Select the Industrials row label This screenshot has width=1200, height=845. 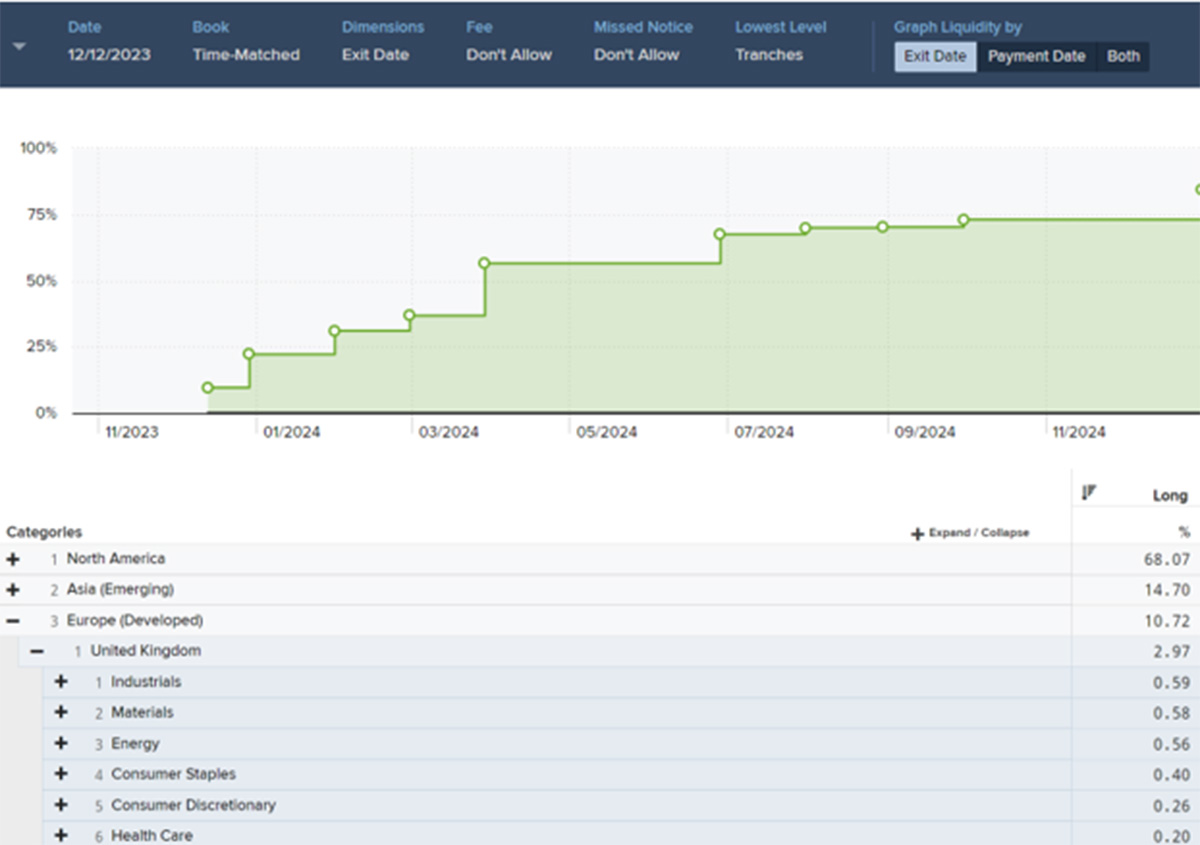pos(146,682)
